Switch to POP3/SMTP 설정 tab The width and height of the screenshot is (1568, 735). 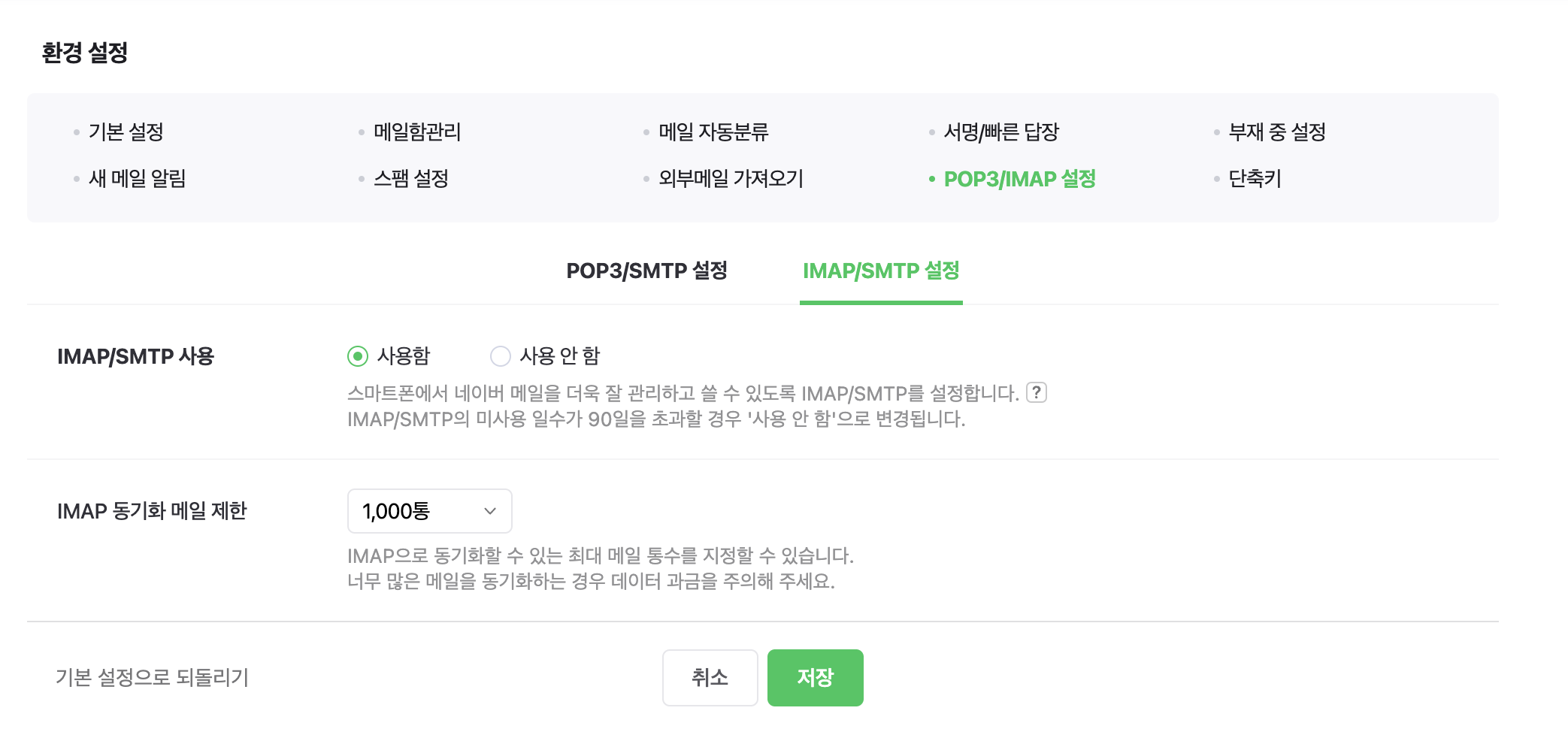click(646, 271)
